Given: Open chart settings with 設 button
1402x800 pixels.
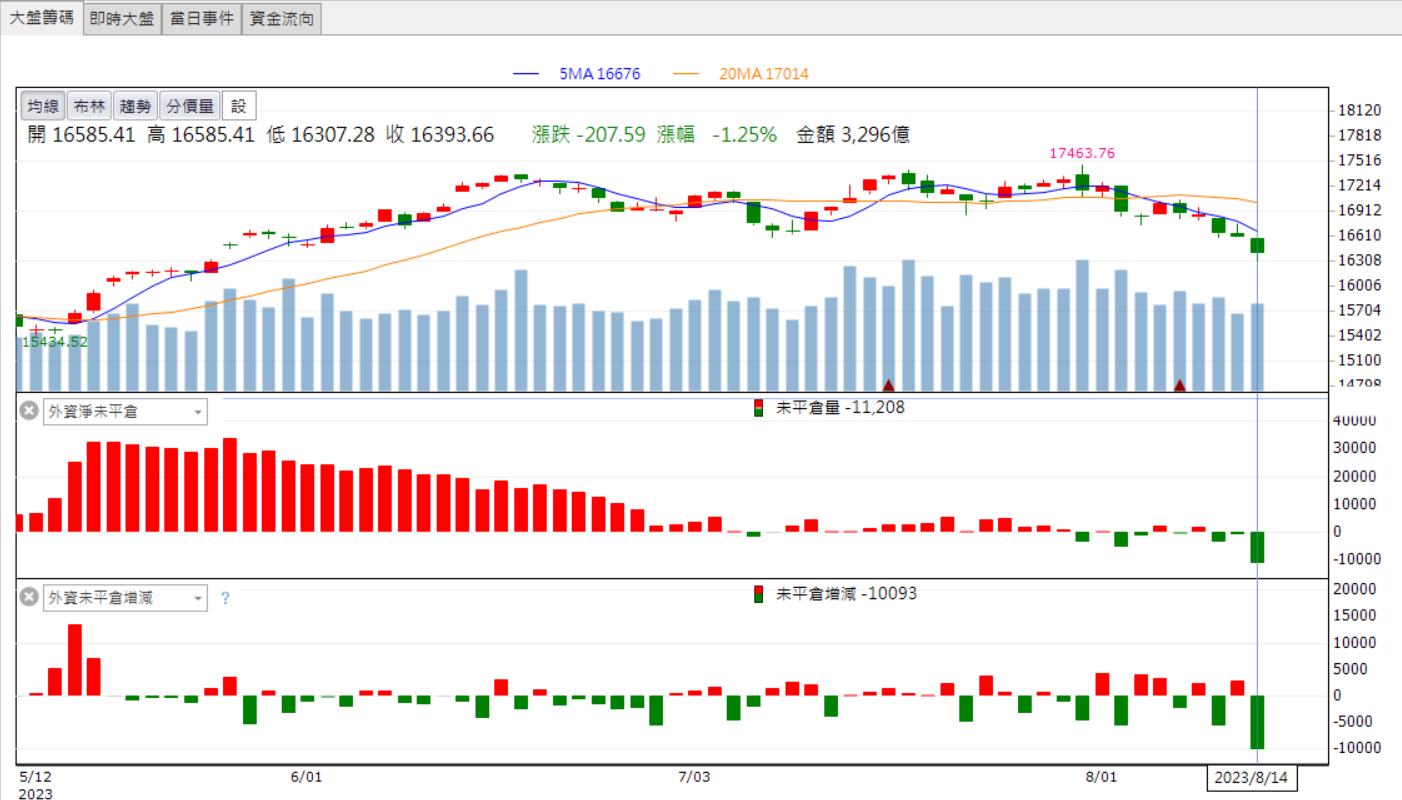Looking at the screenshot, I should [x=238, y=106].
